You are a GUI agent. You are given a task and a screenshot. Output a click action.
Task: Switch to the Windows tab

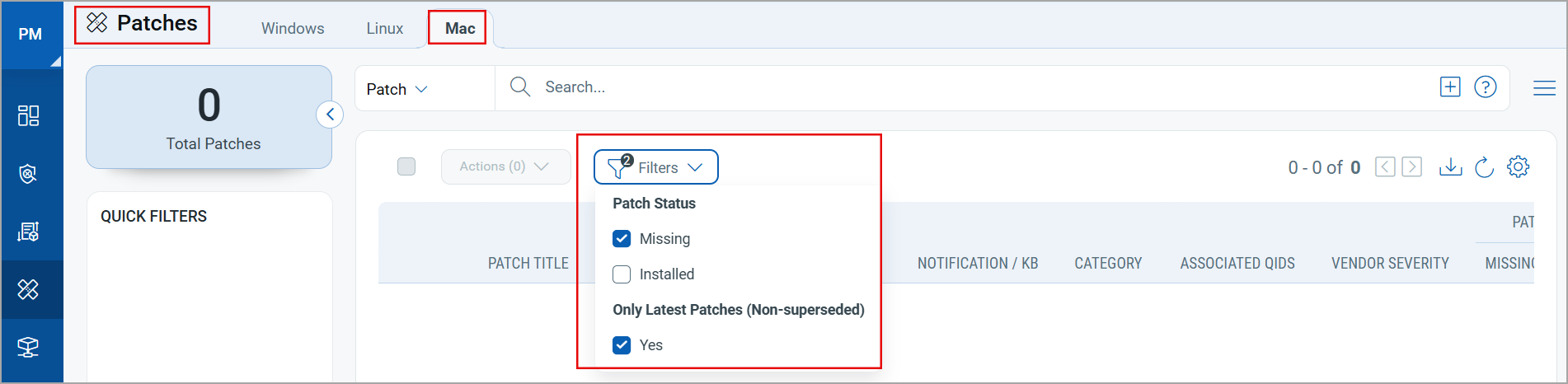coord(293,29)
